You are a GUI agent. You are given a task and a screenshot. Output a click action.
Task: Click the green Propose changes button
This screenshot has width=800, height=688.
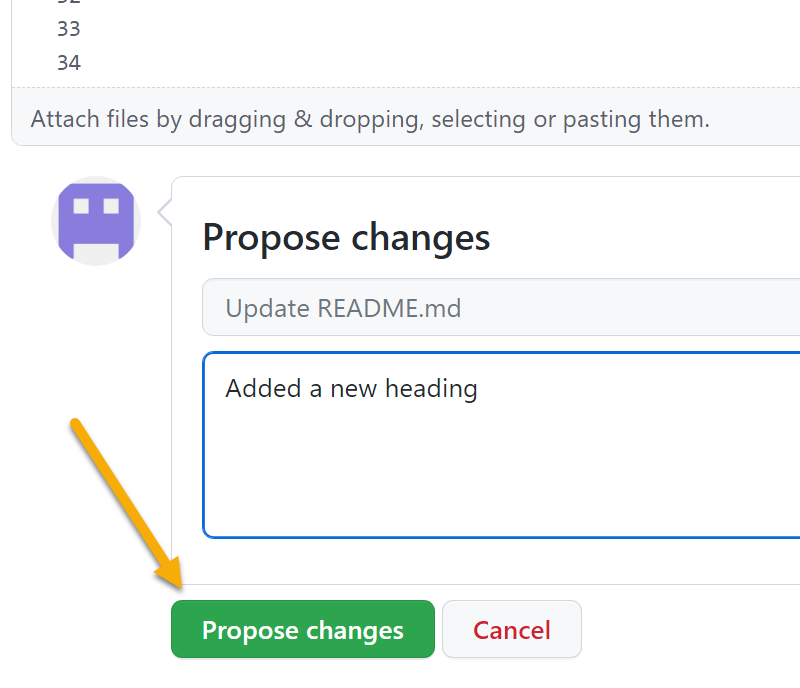coord(303,629)
